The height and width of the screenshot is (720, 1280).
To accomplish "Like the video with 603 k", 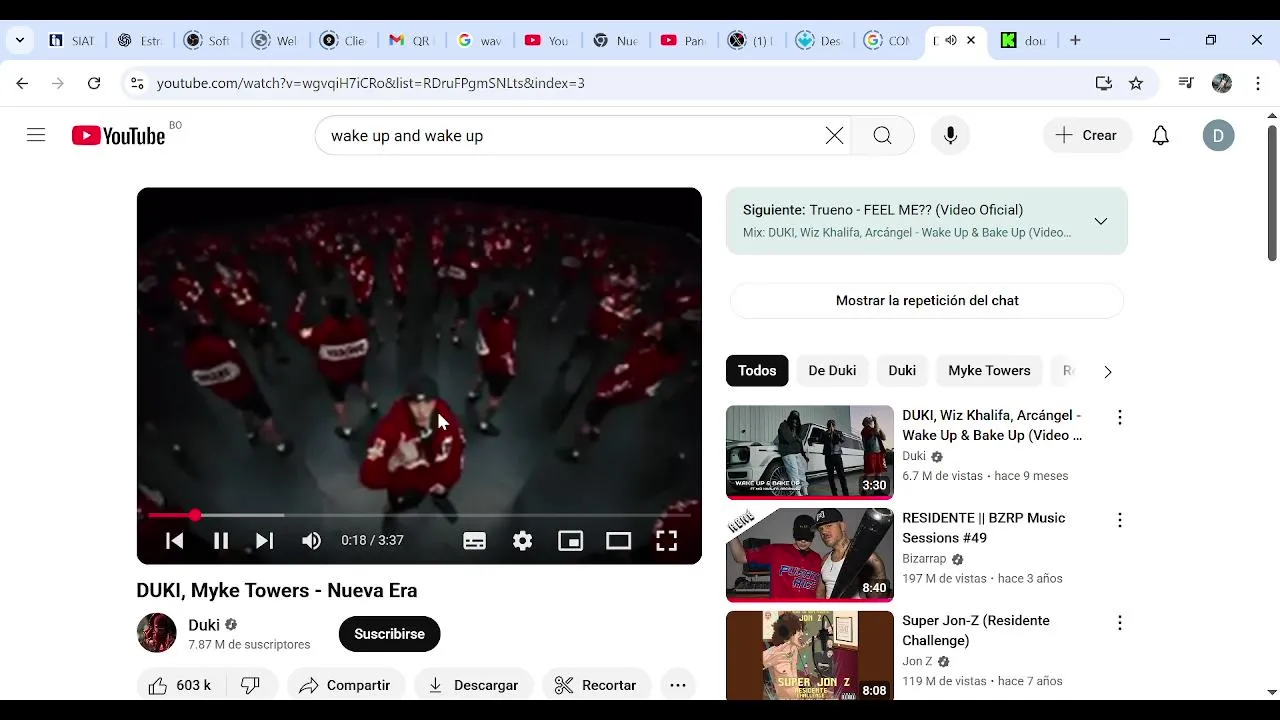I will 180,685.
